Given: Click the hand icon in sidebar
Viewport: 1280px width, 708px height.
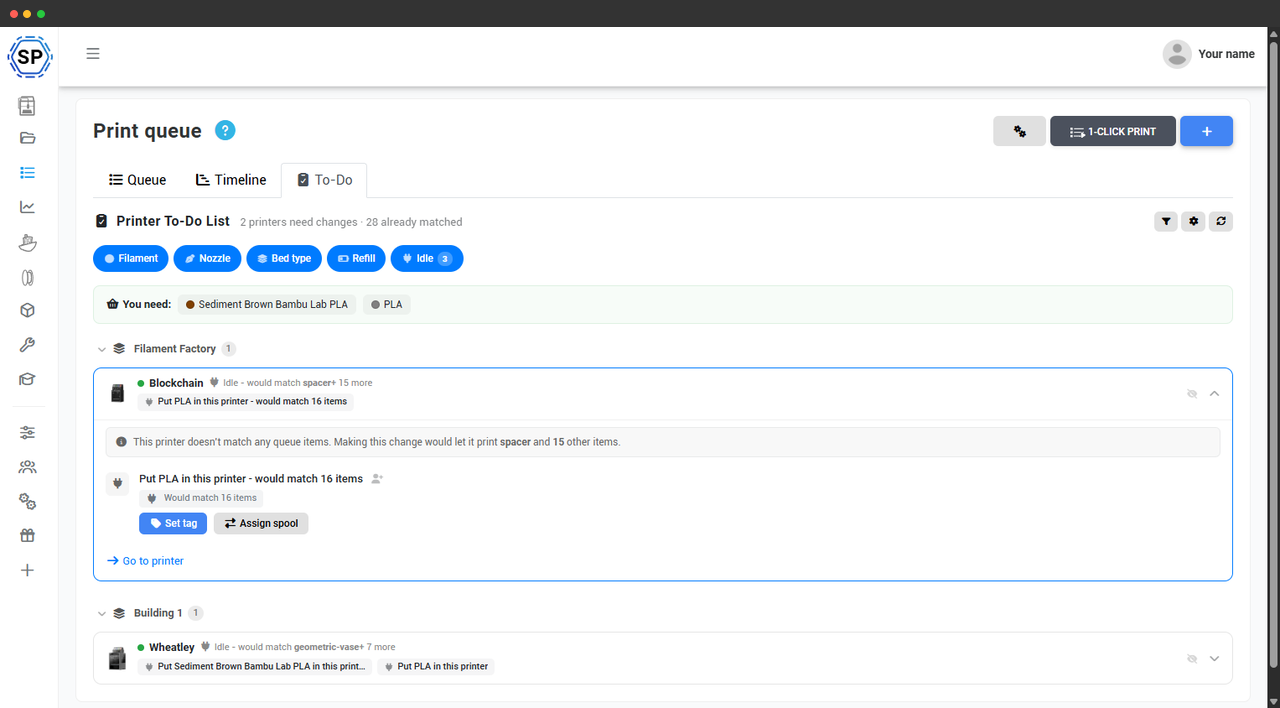Looking at the screenshot, I should point(27,242).
